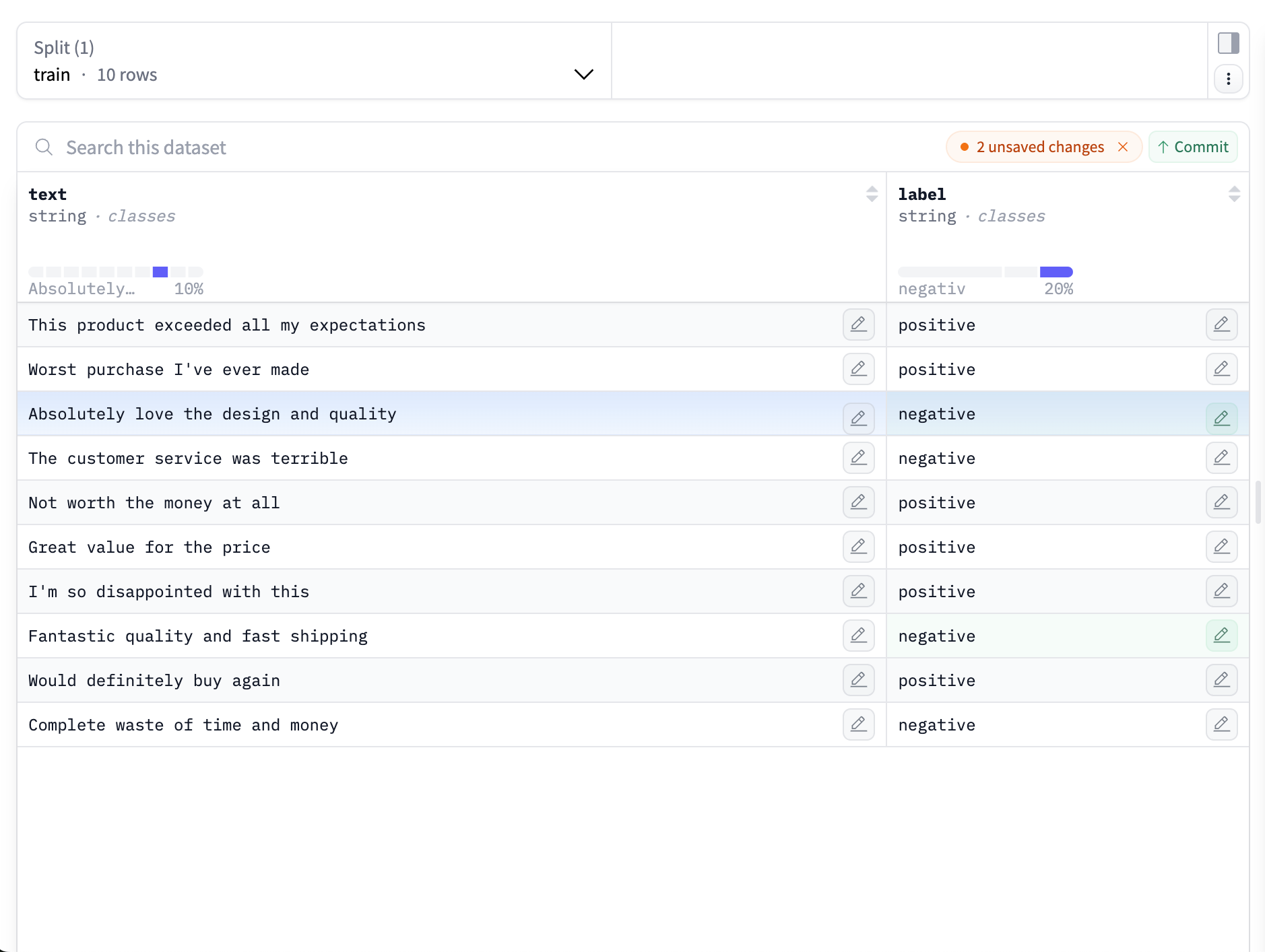Edit the text "This product exceeded all my expectations"
Image resolution: width=1265 pixels, height=952 pixels.
[x=858, y=325]
